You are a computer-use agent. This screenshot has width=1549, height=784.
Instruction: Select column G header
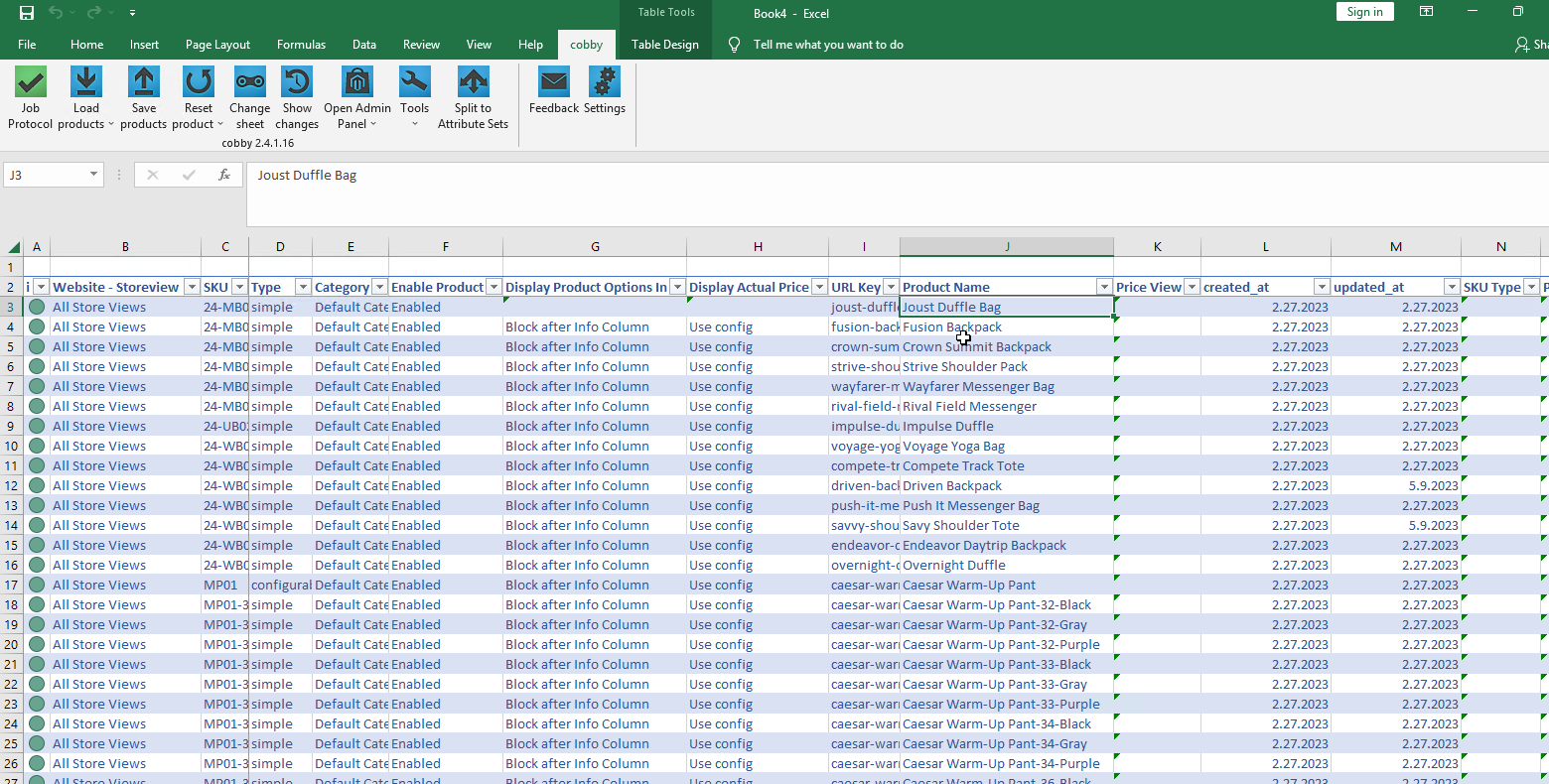[x=595, y=247]
